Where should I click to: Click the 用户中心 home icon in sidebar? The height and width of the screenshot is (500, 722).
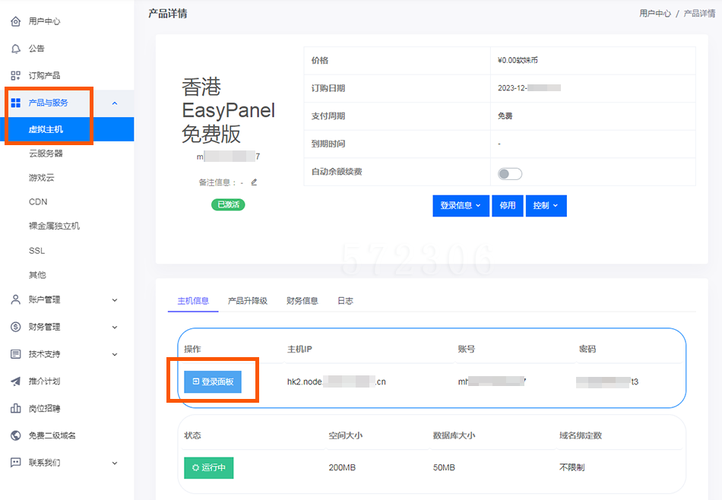click(16, 21)
